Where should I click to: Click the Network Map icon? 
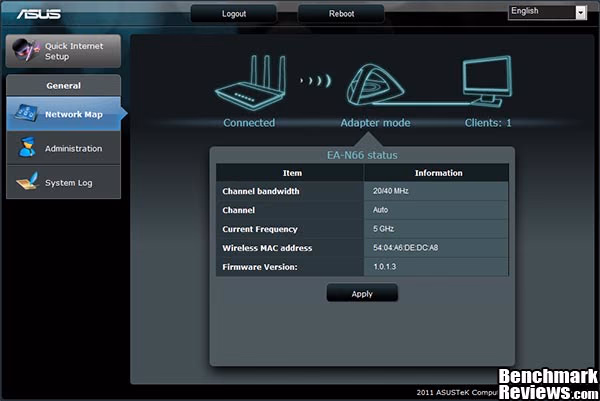click(x=26, y=113)
